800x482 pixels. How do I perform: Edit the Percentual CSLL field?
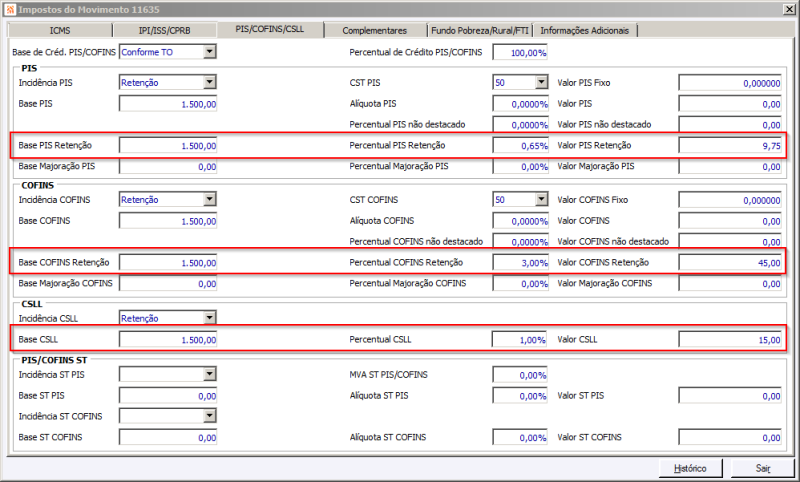[x=519, y=340]
